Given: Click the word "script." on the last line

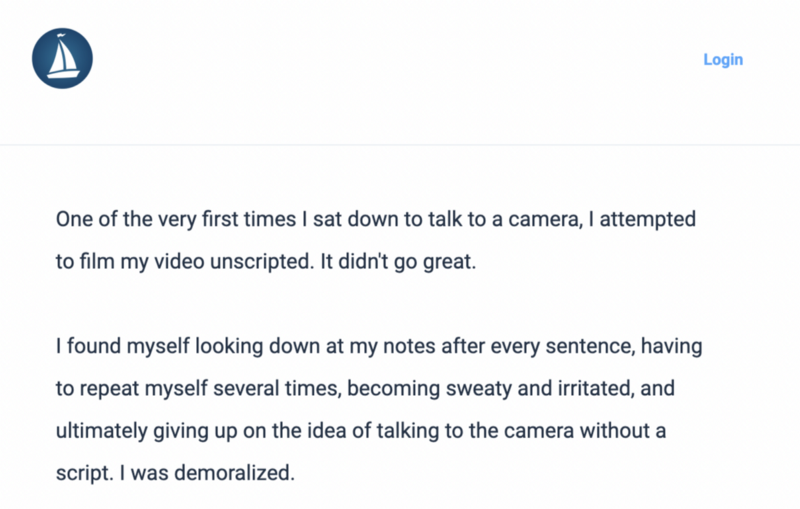Looking at the screenshot, I should pos(85,473).
